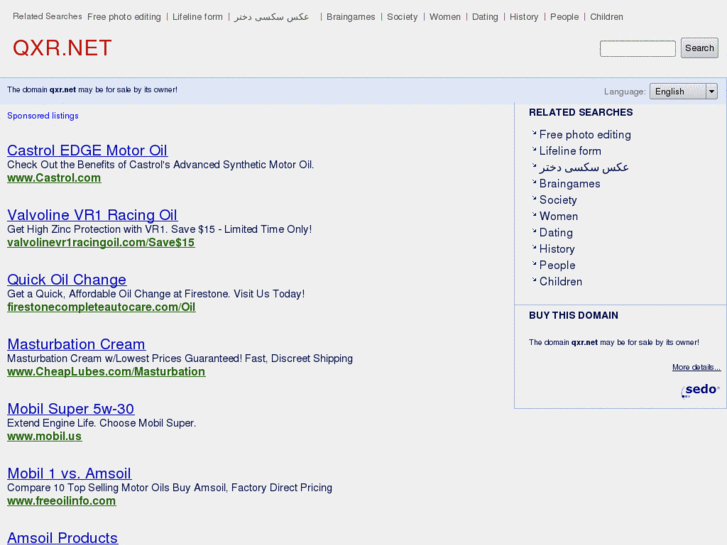Select Dating in sidebar list

pyautogui.click(x=555, y=232)
